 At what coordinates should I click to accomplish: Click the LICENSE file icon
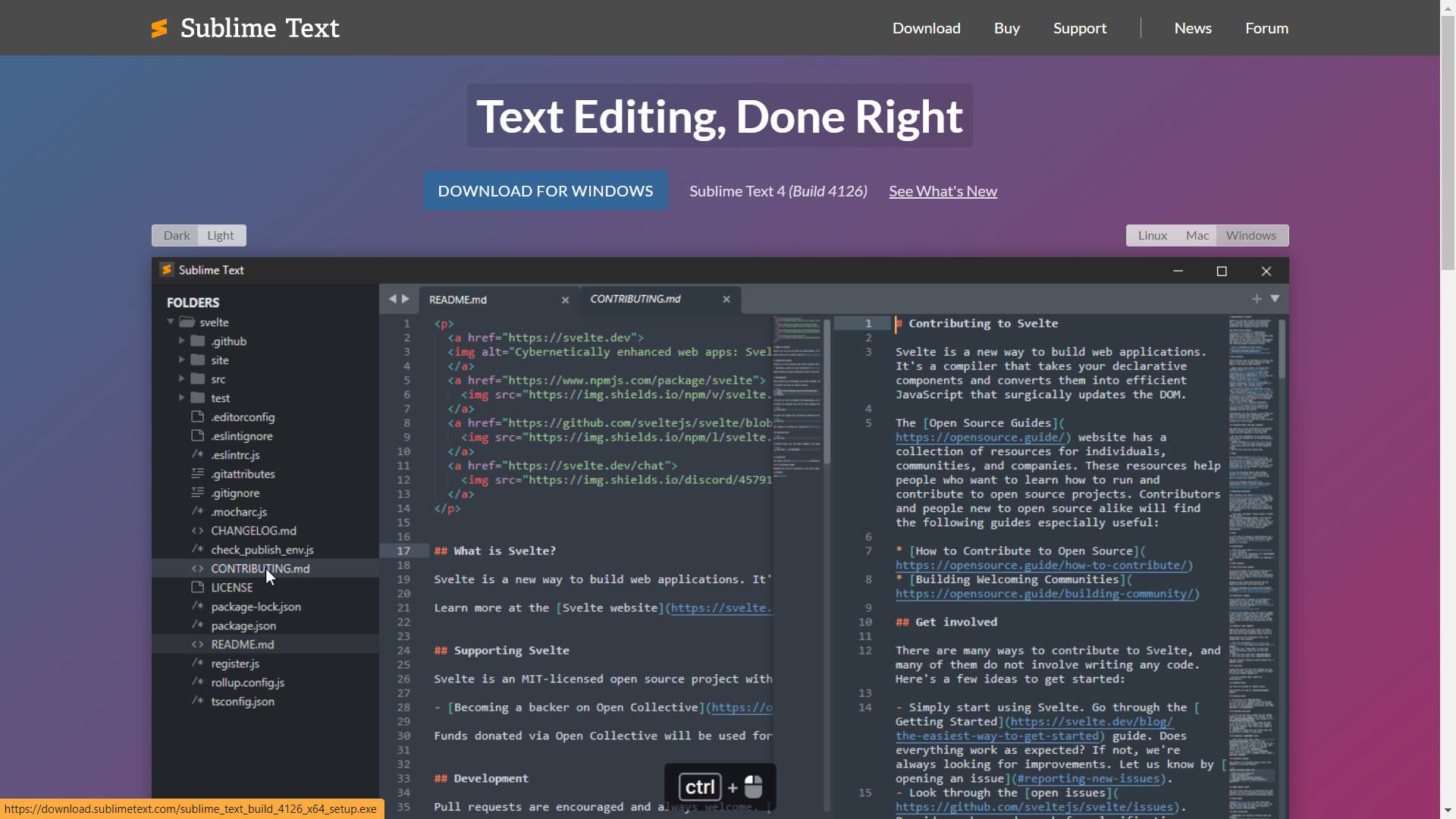point(198,588)
